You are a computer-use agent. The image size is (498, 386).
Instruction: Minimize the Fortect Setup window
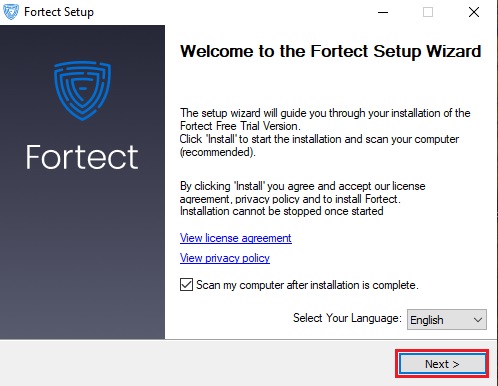click(x=383, y=12)
